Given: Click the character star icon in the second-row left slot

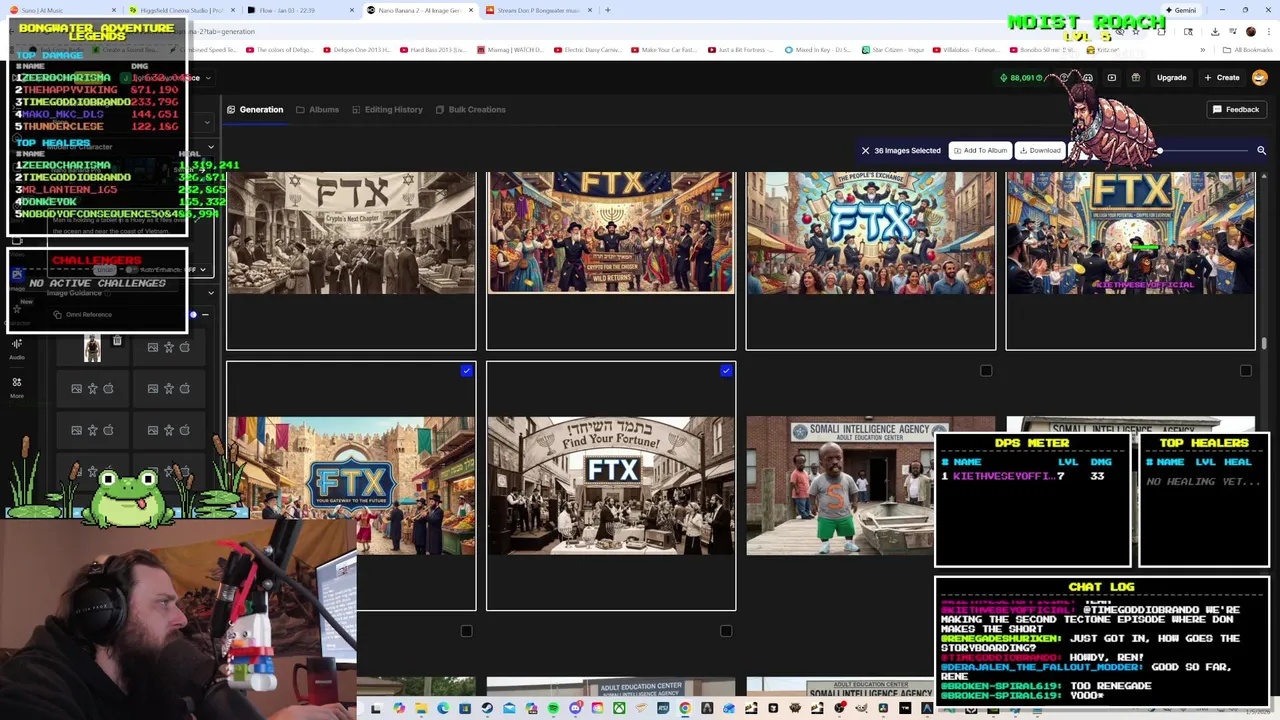Looking at the screenshot, I should (93, 388).
